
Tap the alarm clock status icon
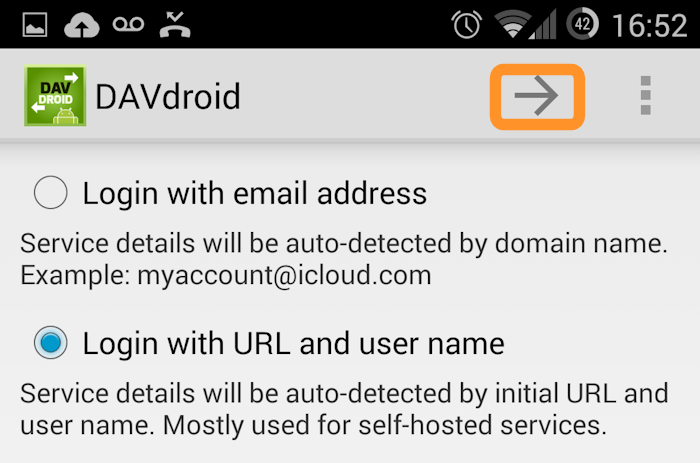(467, 24)
